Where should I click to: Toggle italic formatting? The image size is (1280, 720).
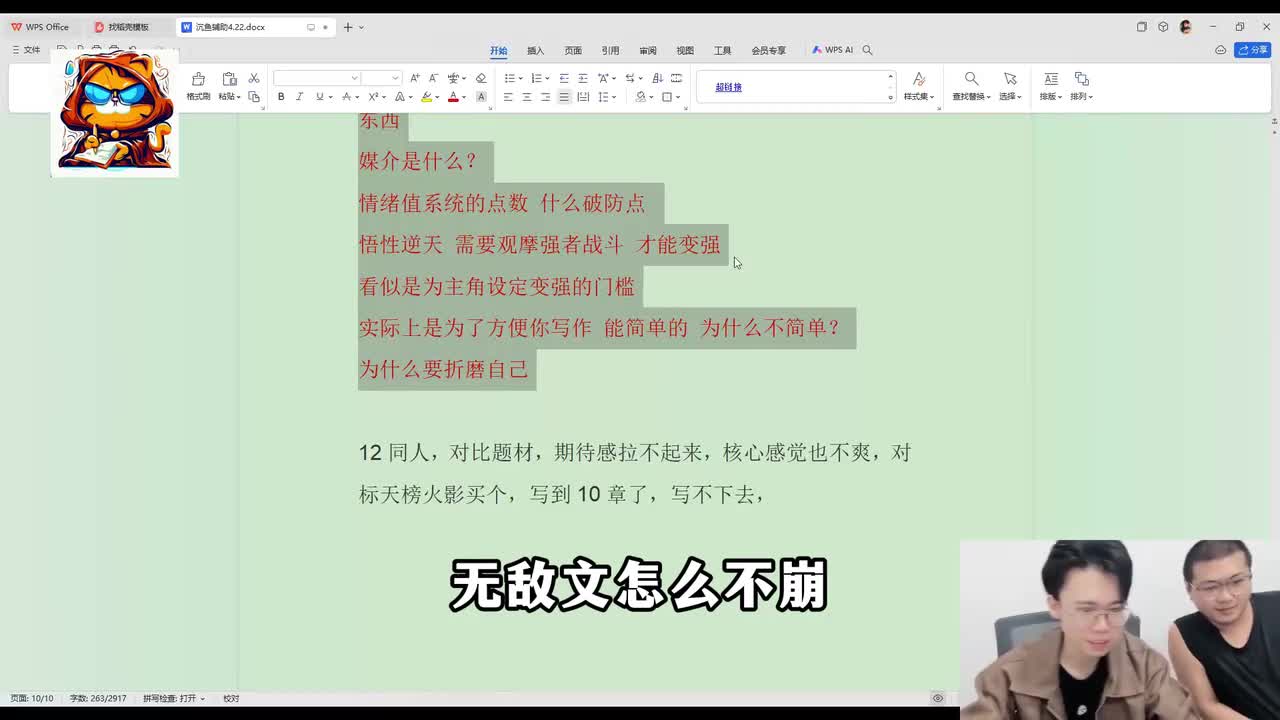[299, 97]
